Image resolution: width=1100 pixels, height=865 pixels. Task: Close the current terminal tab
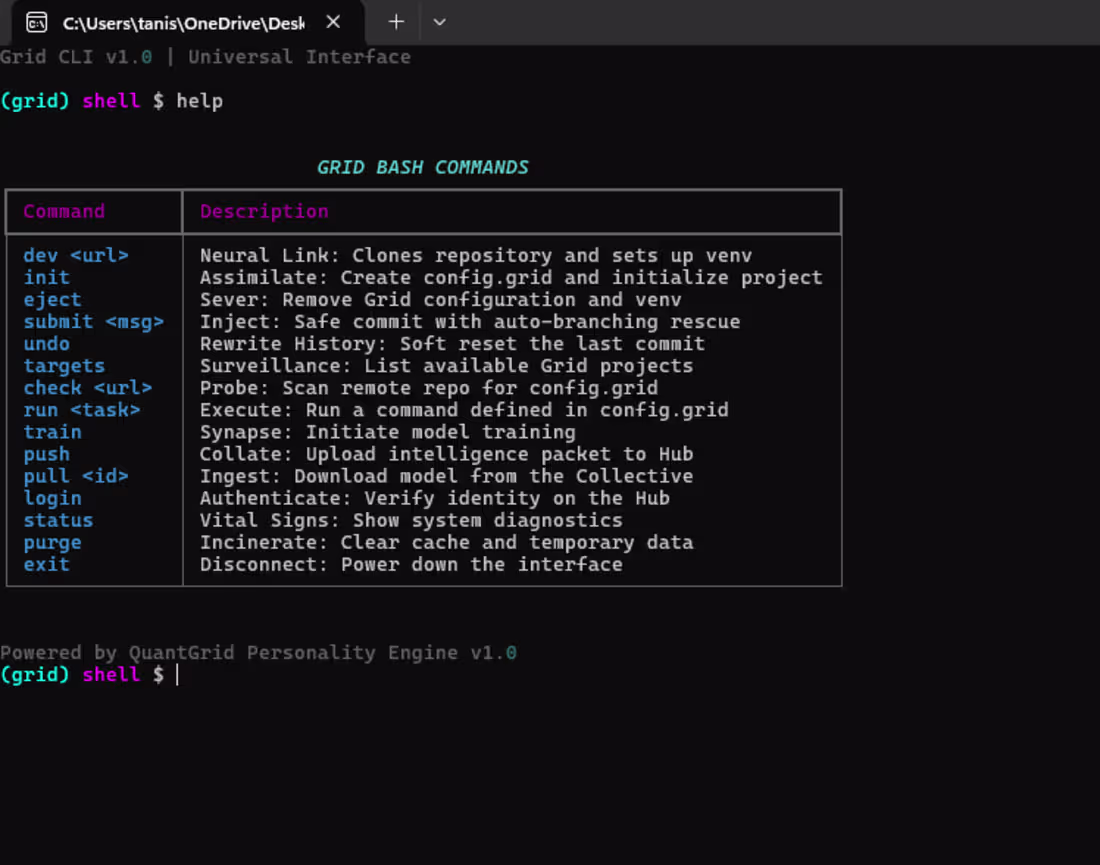click(x=333, y=22)
